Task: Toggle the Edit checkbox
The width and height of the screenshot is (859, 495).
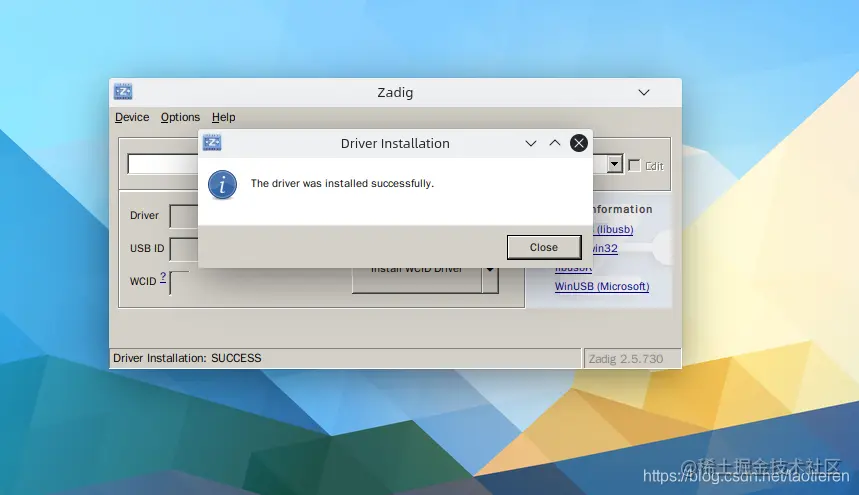Action: [634, 165]
